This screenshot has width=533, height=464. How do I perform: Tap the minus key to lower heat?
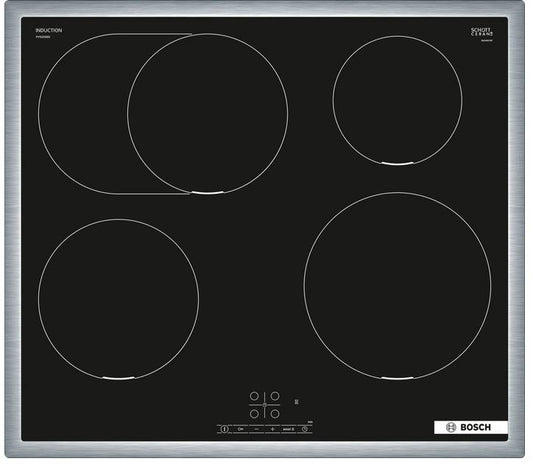coord(257,429)
